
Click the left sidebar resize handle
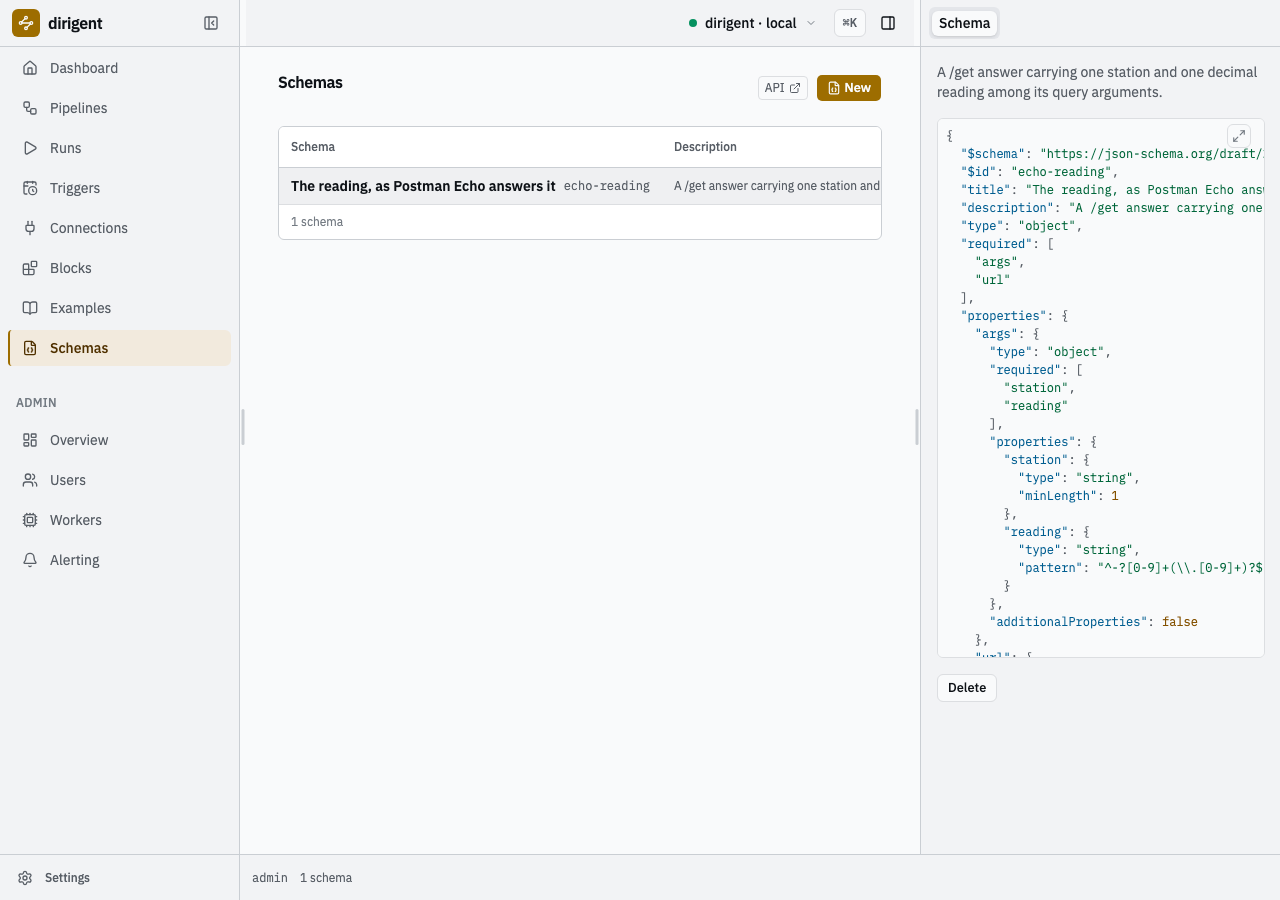click(243, 427)
